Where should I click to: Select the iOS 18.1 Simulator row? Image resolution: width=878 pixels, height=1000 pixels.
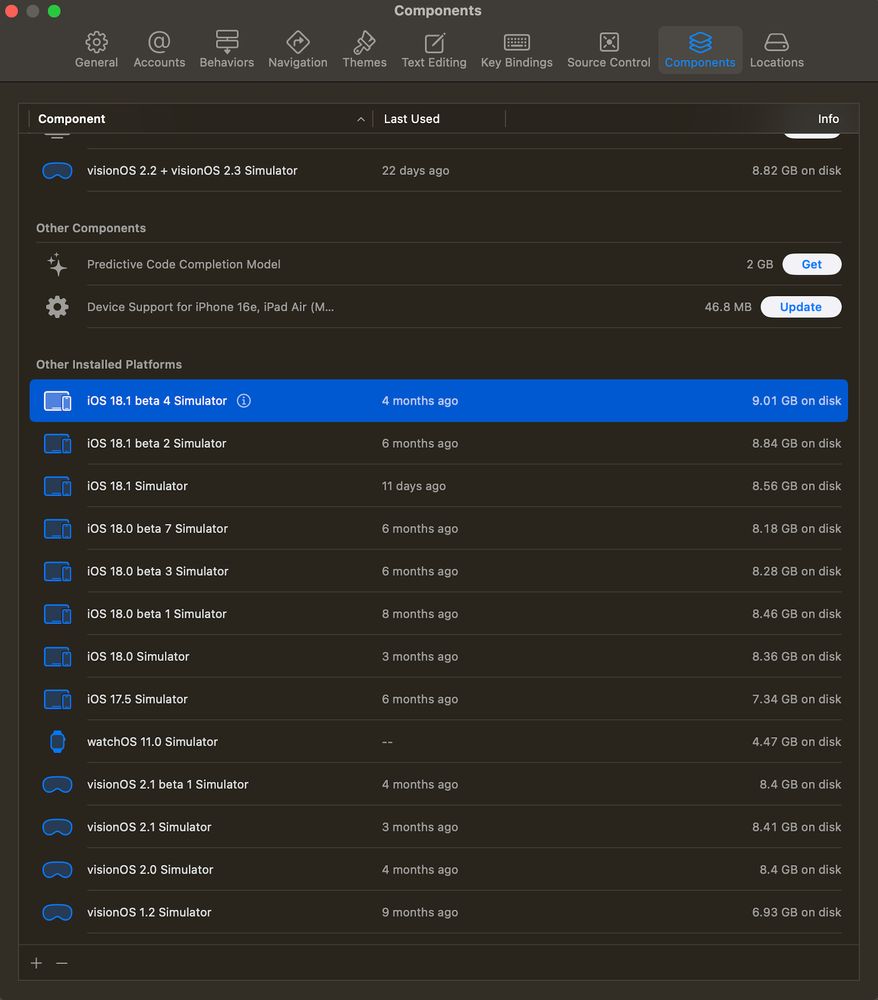click(439, 486)
